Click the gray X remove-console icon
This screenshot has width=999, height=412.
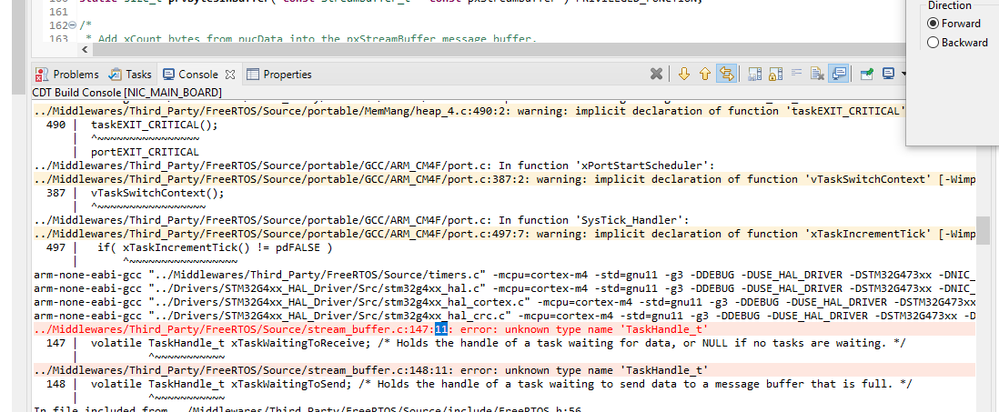656,74
